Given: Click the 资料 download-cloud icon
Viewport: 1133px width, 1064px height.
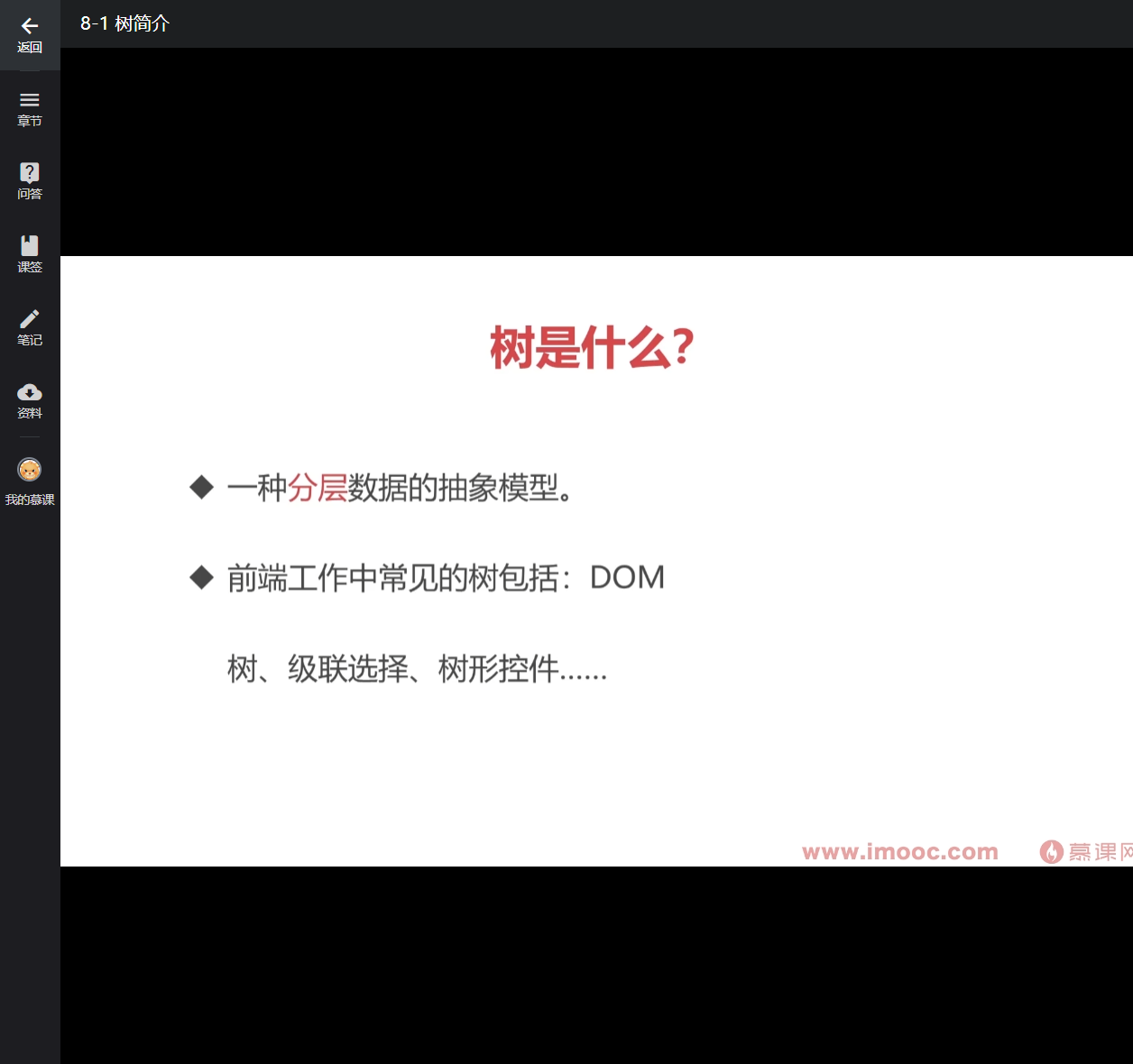Looking at the screenshot, I should click(30, 392).
